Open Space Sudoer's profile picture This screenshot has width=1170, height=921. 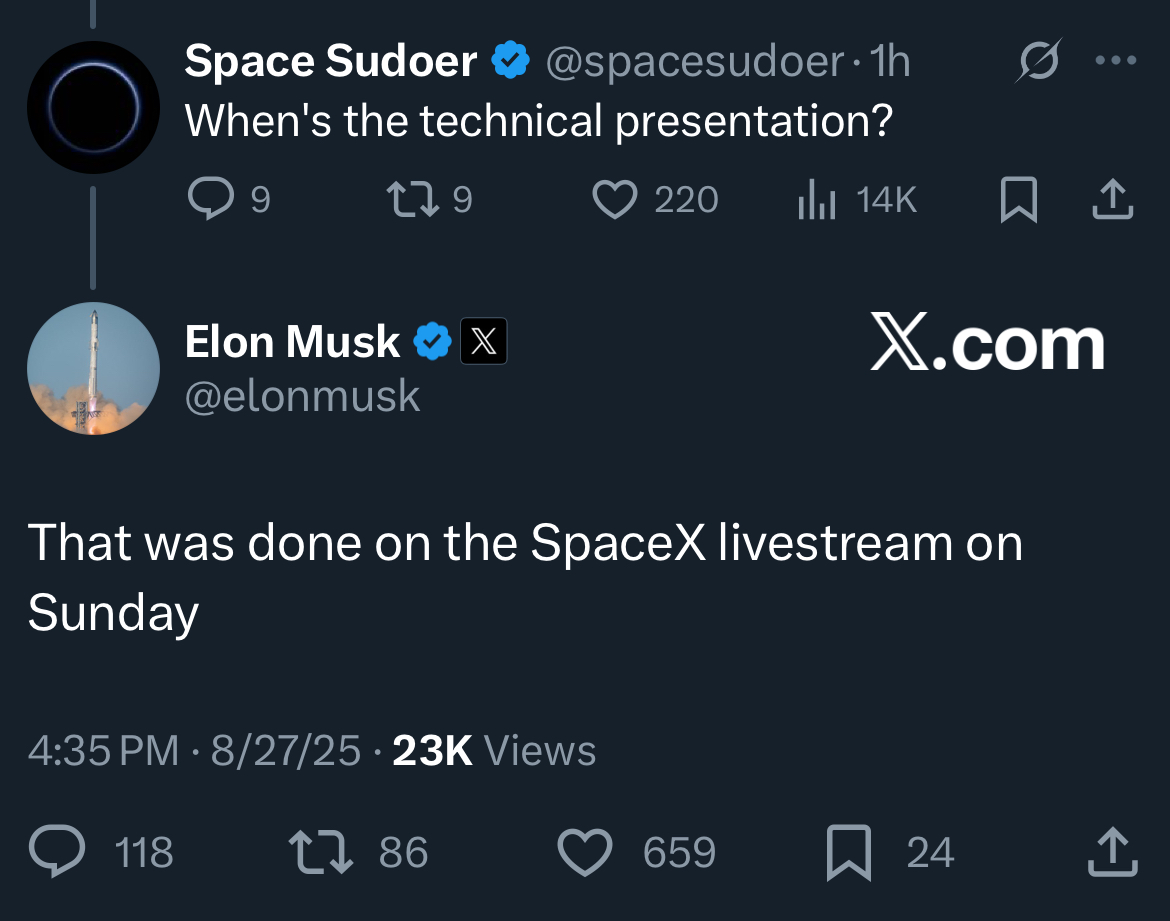tap(93, 107)
